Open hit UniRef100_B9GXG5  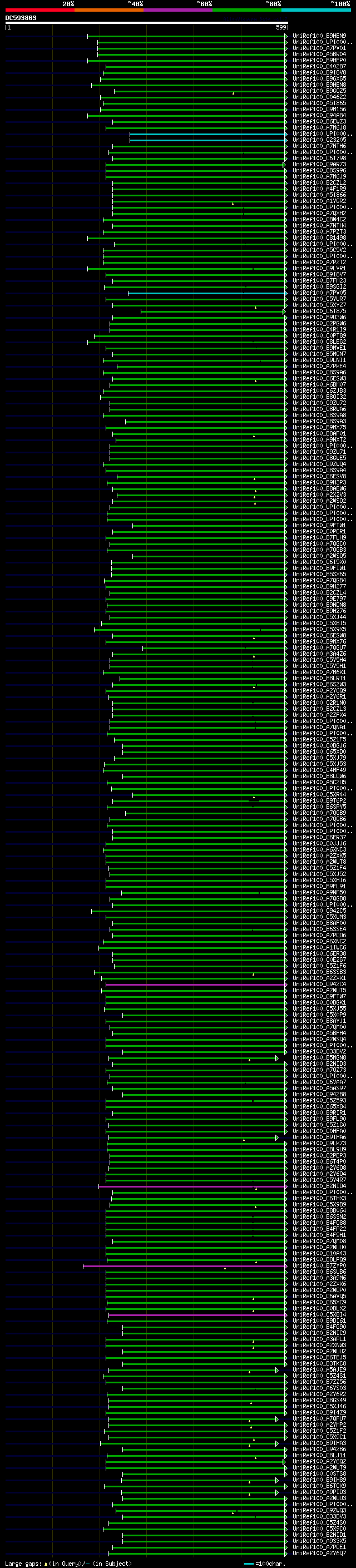click(319, 78)
